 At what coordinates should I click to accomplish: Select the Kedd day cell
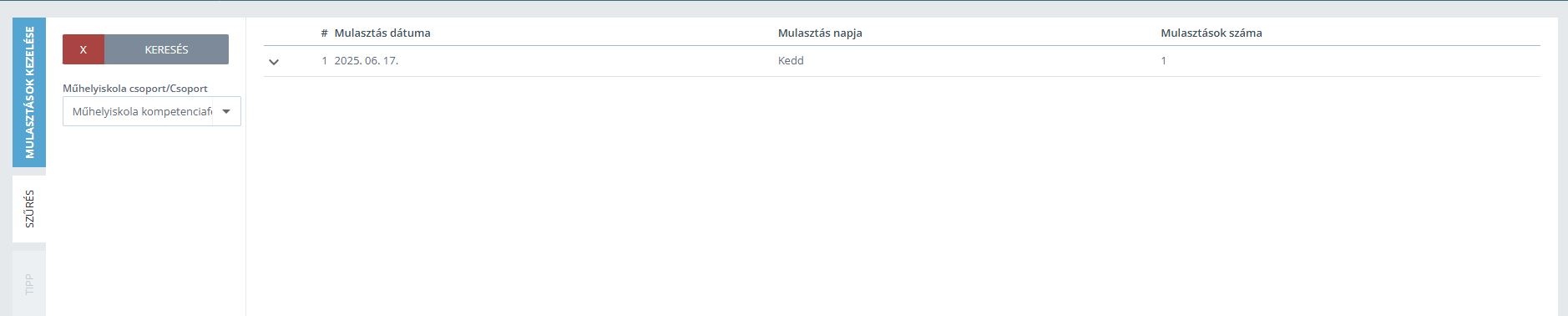coord(791,61)
